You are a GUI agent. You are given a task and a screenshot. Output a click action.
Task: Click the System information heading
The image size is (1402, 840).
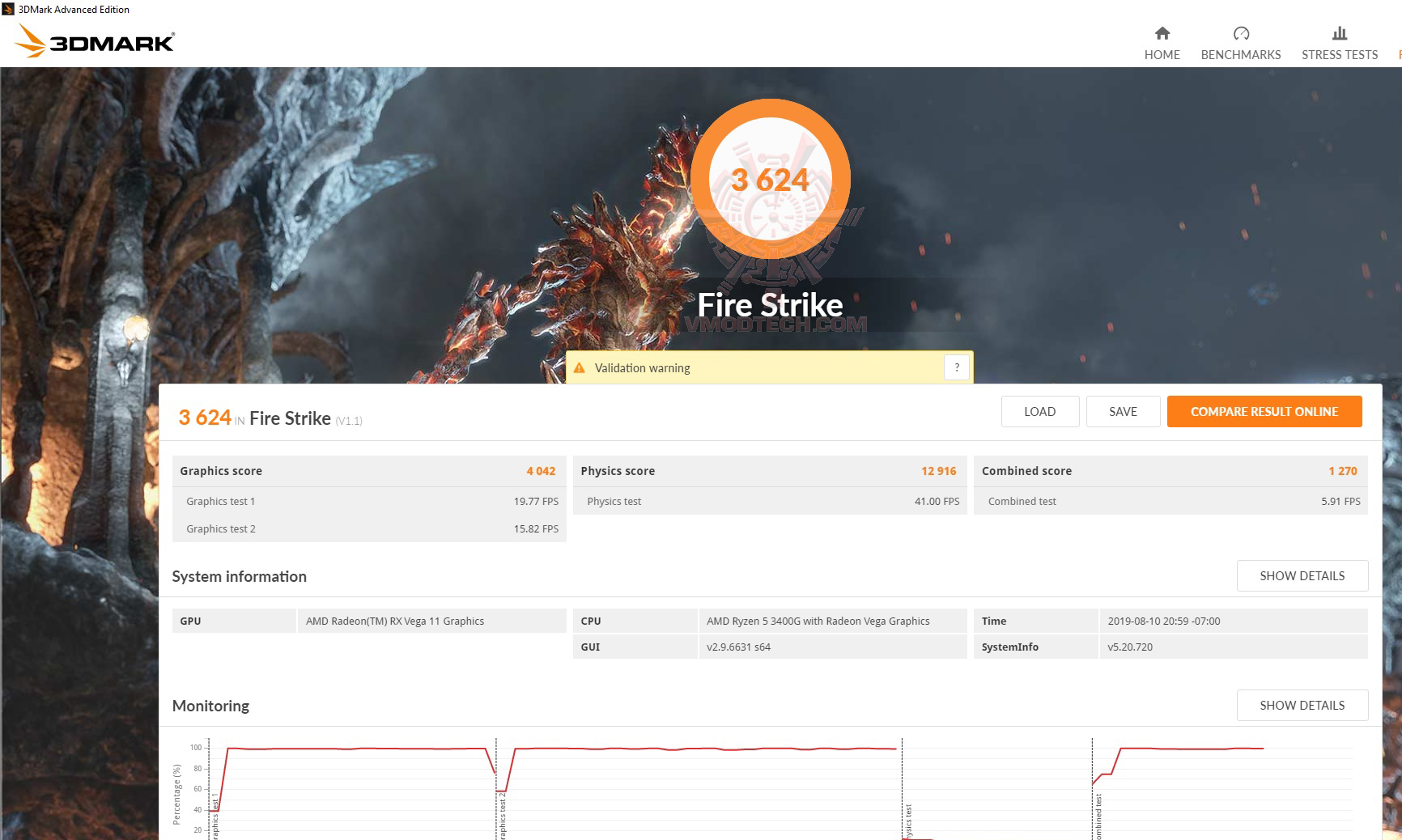(239, 576)
